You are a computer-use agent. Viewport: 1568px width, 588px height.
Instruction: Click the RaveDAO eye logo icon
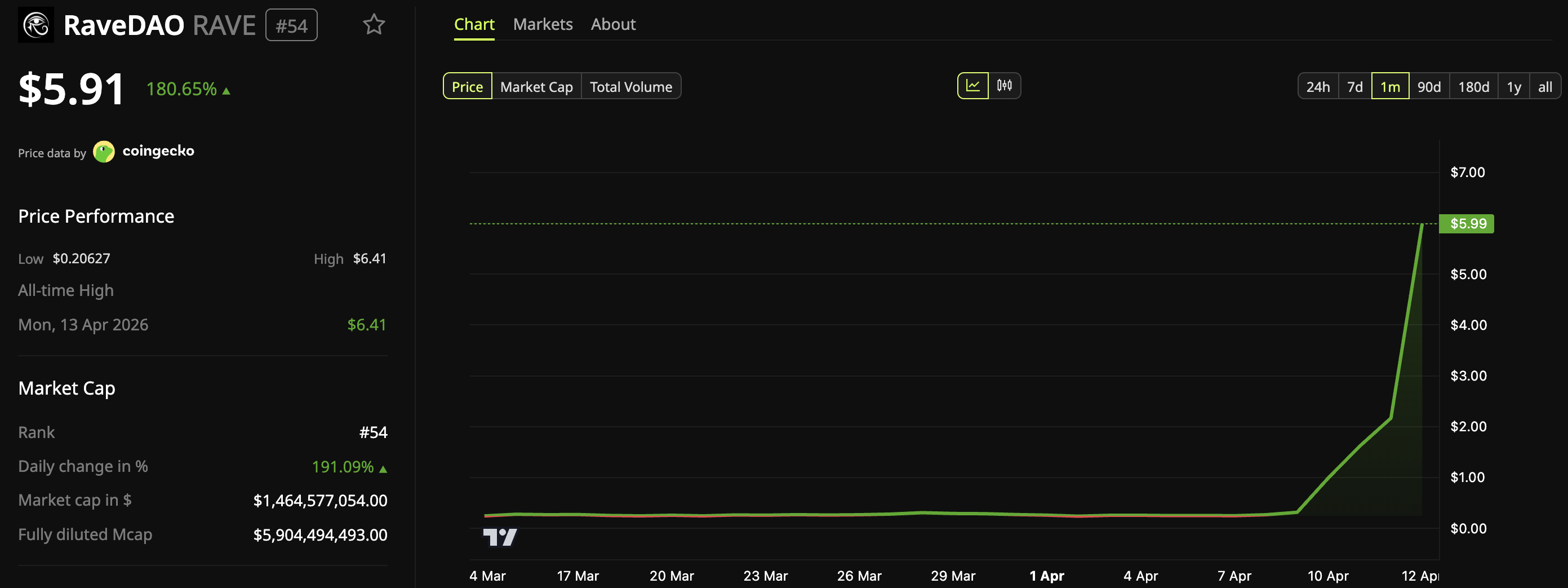coord(36,24)
